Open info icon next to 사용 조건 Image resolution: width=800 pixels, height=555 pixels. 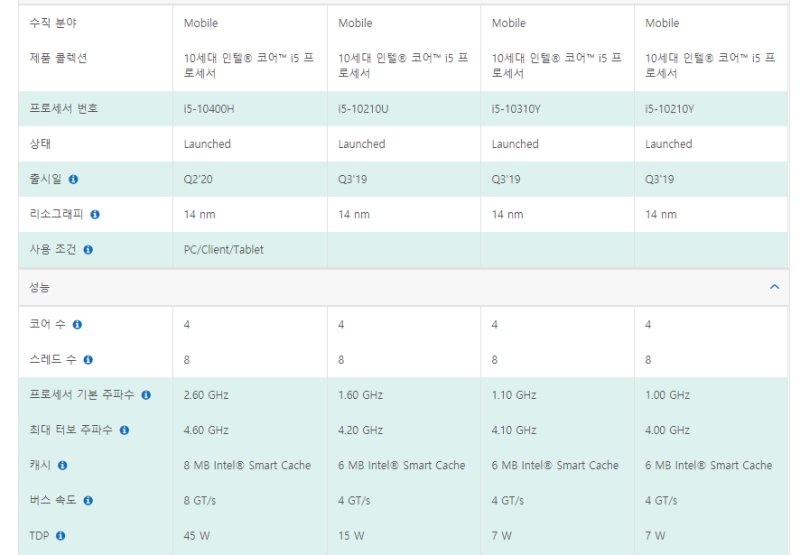88,250
